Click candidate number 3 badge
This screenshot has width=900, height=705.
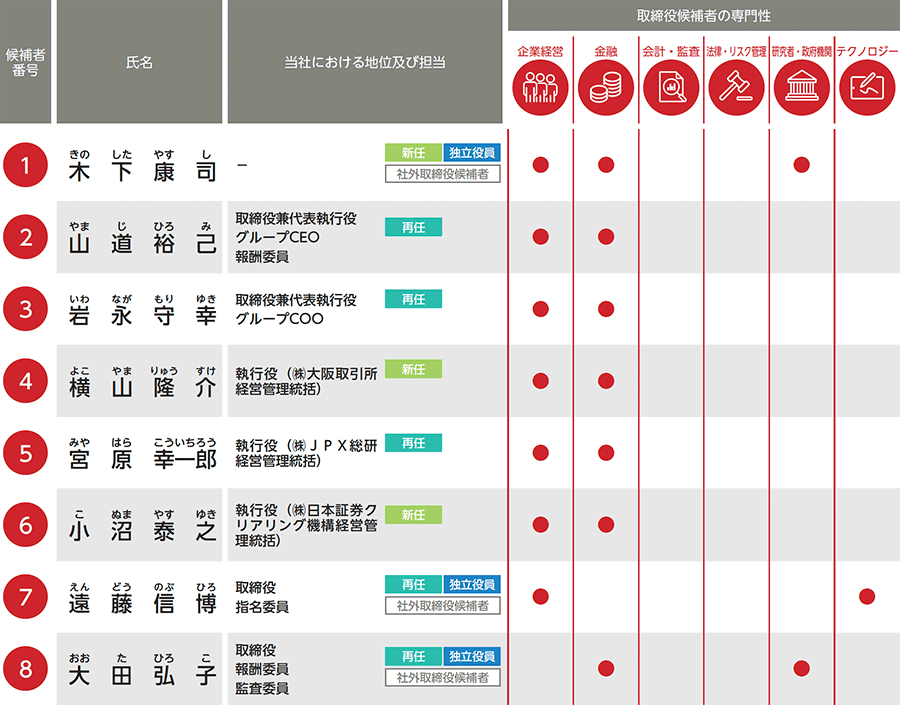pyautogui.click(x=25, y=309)
